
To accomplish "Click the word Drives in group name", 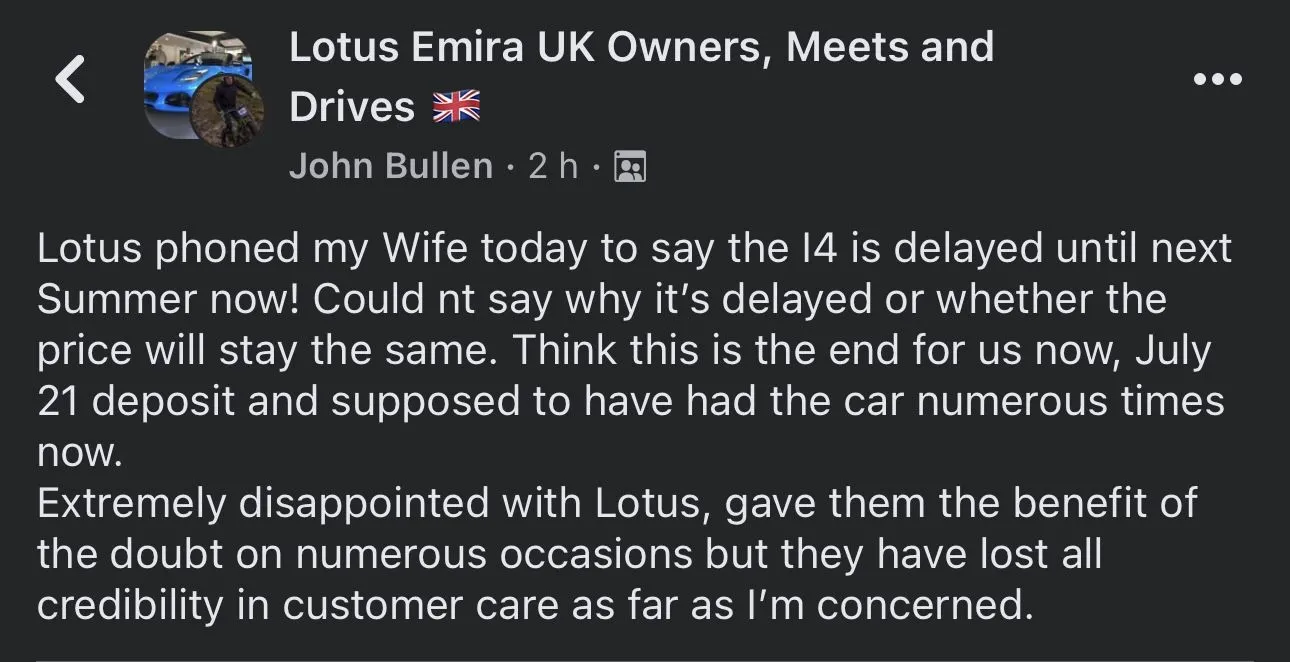I will (x=351, y=107).
